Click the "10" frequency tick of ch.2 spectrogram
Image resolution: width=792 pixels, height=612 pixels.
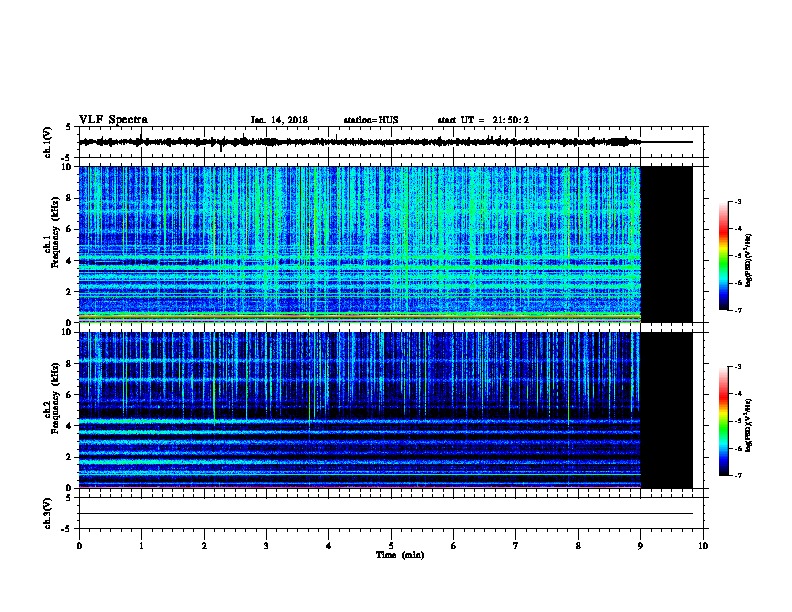click(67, 332)
